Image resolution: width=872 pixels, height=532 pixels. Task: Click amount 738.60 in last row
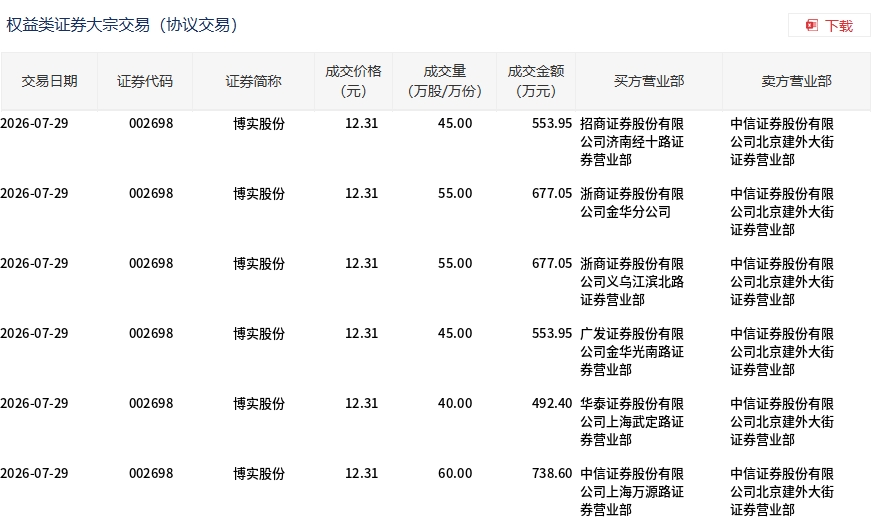click(x=552, y=474)
